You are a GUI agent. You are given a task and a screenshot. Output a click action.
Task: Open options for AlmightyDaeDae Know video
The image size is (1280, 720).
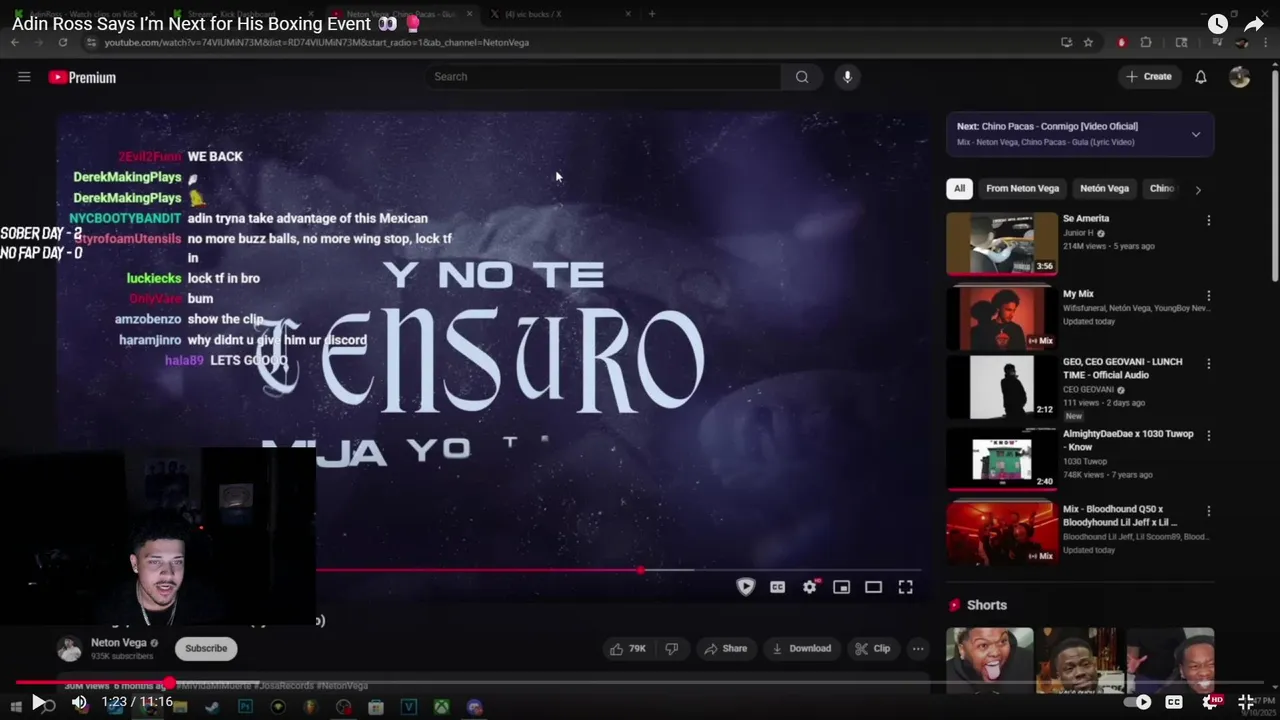[x=1208, y=436]
